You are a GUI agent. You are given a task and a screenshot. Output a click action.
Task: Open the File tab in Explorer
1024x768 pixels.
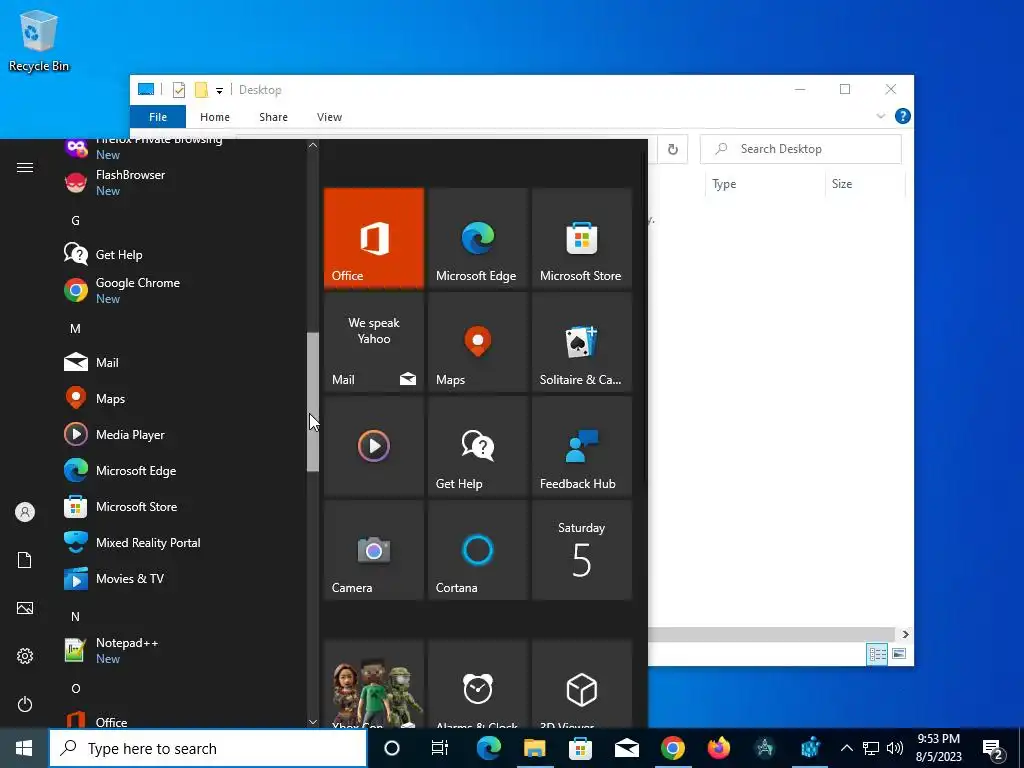157,117
